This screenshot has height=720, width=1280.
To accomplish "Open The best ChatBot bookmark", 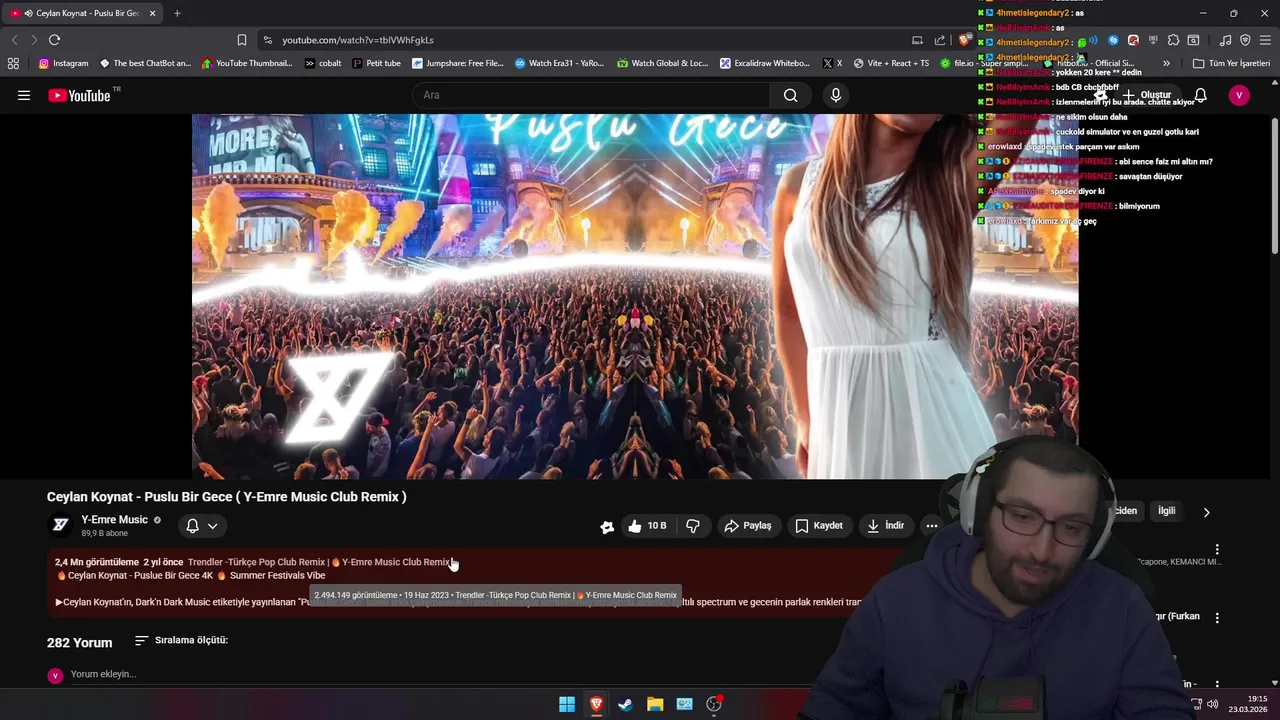I will pos(145,63).
